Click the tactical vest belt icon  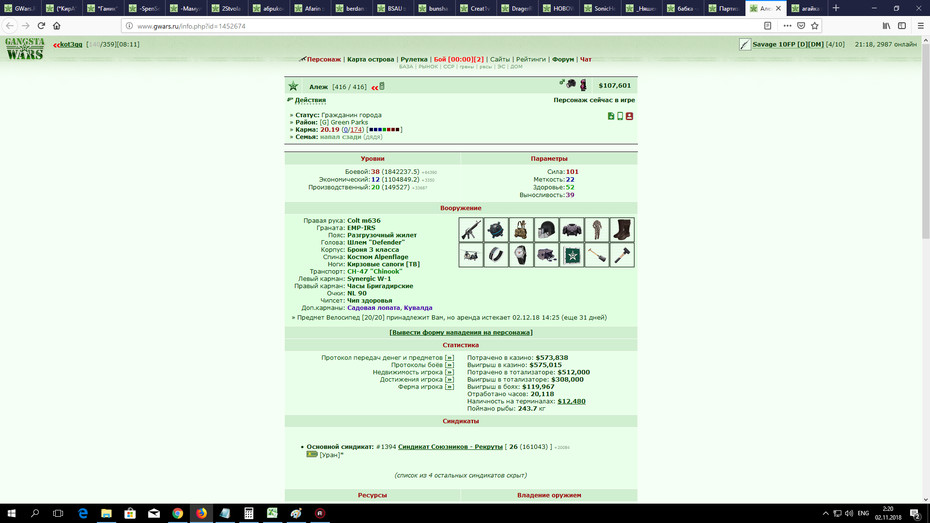click(x=521, y=229)
